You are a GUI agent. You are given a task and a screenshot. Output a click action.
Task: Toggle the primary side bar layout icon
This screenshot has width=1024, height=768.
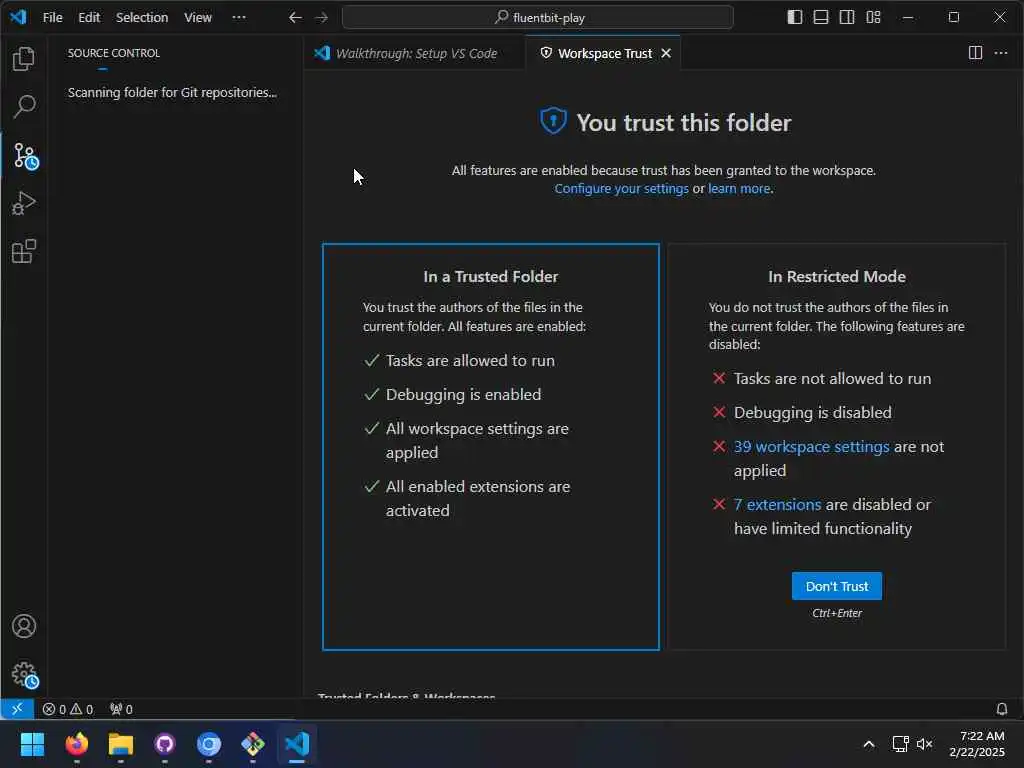[x=795, y=18]
